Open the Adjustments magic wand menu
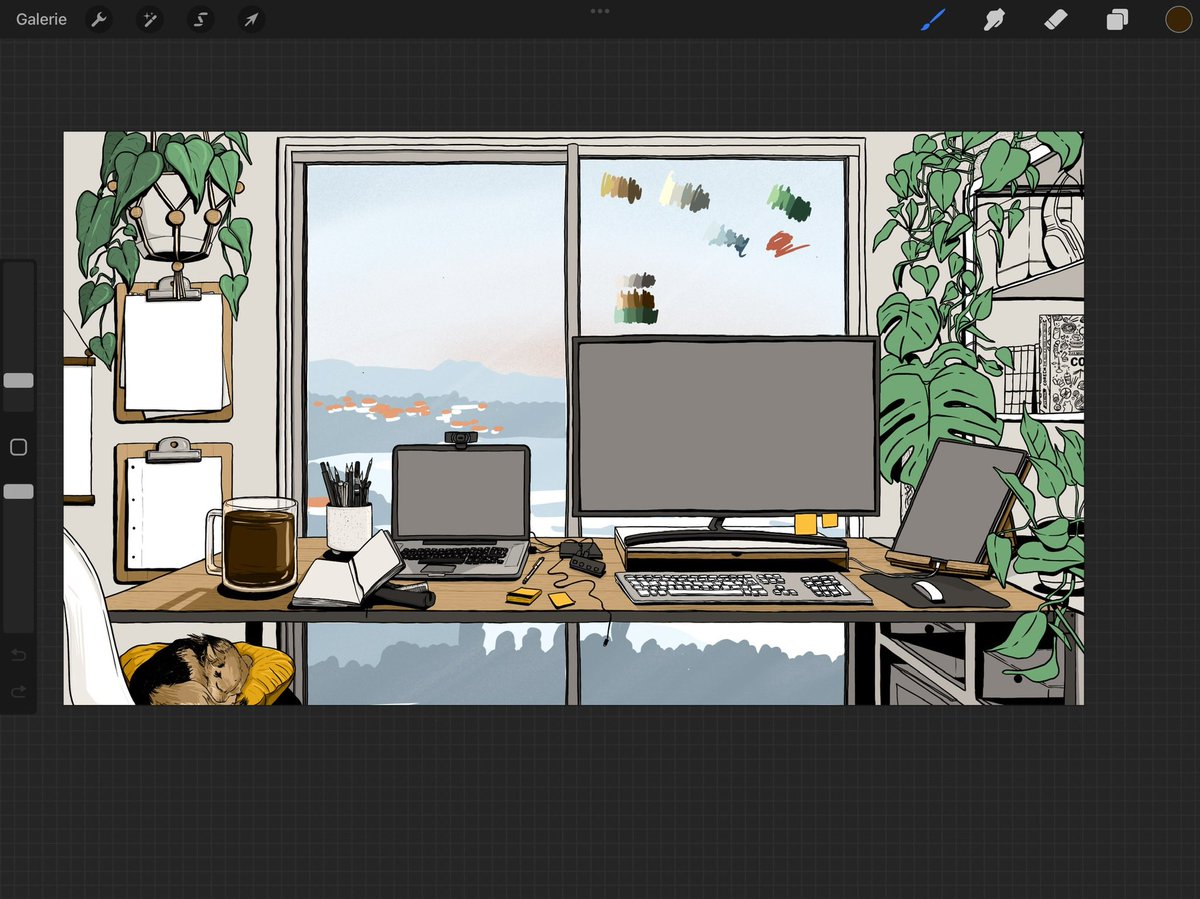The width and height of the screenshot is (1200, 899). [149, 19]
